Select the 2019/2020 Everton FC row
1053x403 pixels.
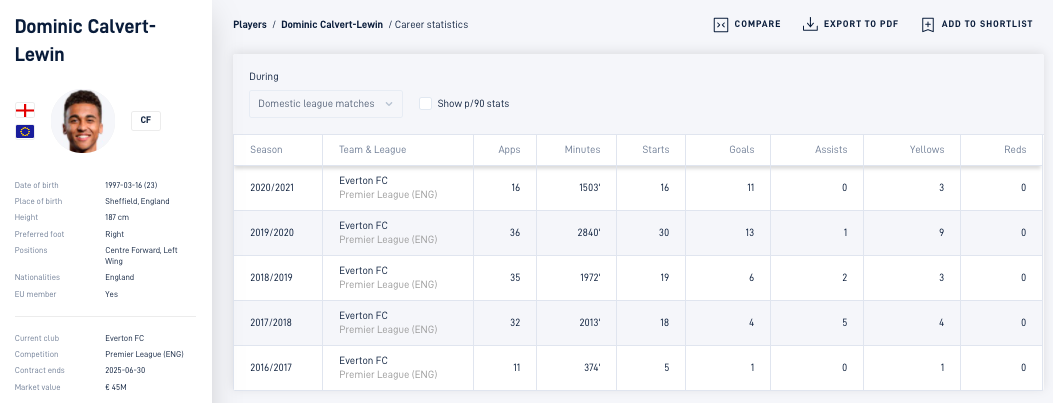(x=638, y=232)
